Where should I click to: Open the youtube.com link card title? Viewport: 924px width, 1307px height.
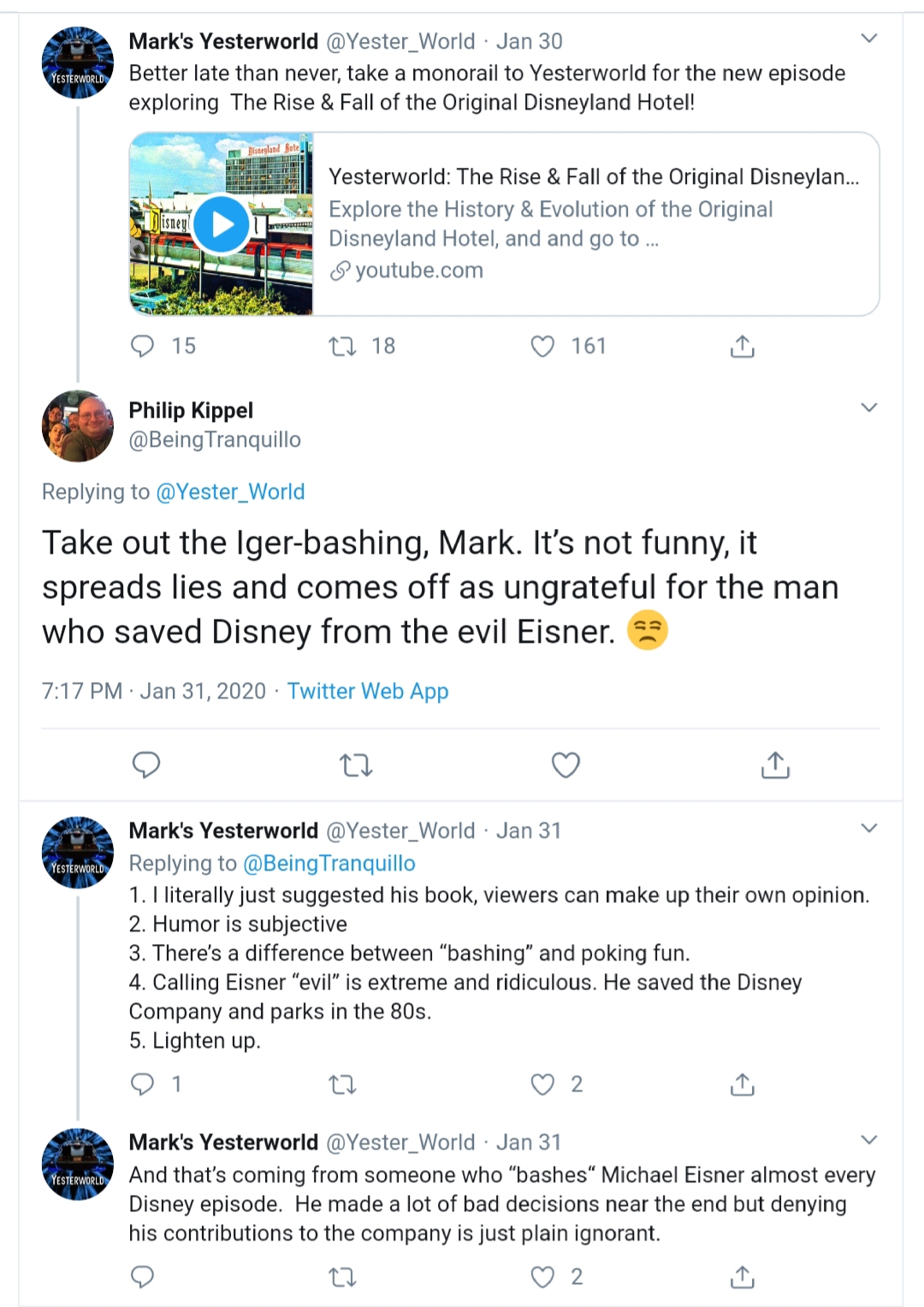tap(594, 177)
